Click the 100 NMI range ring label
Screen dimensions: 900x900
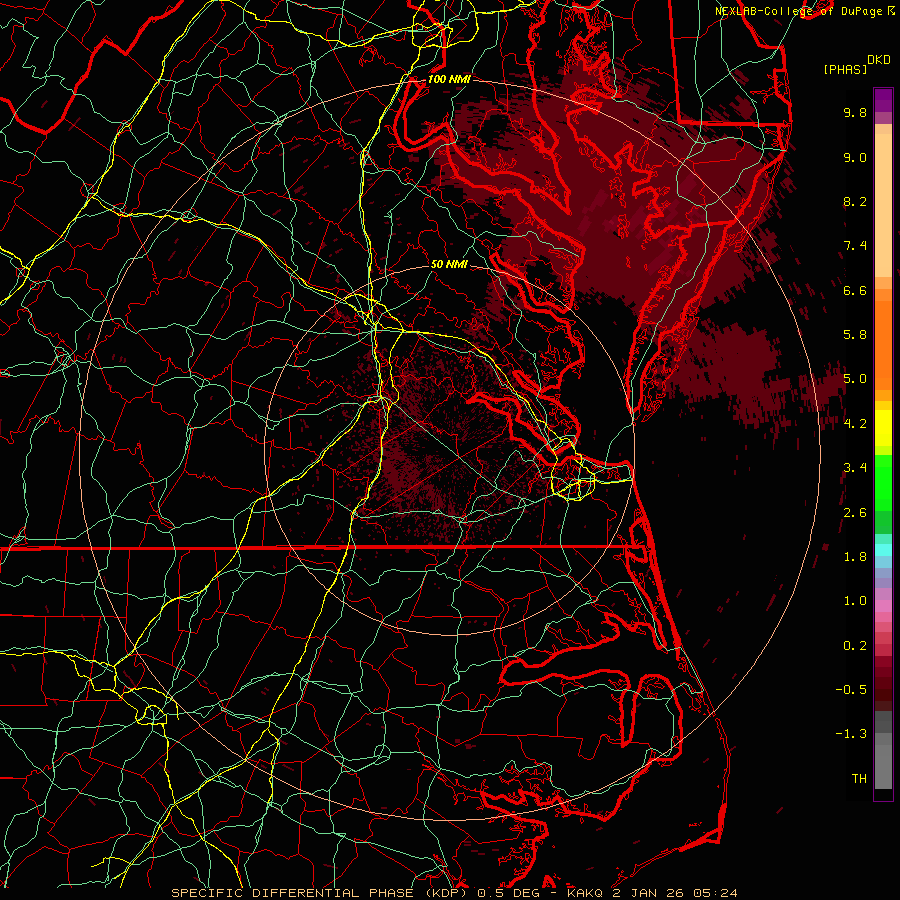tap(449, 79)
